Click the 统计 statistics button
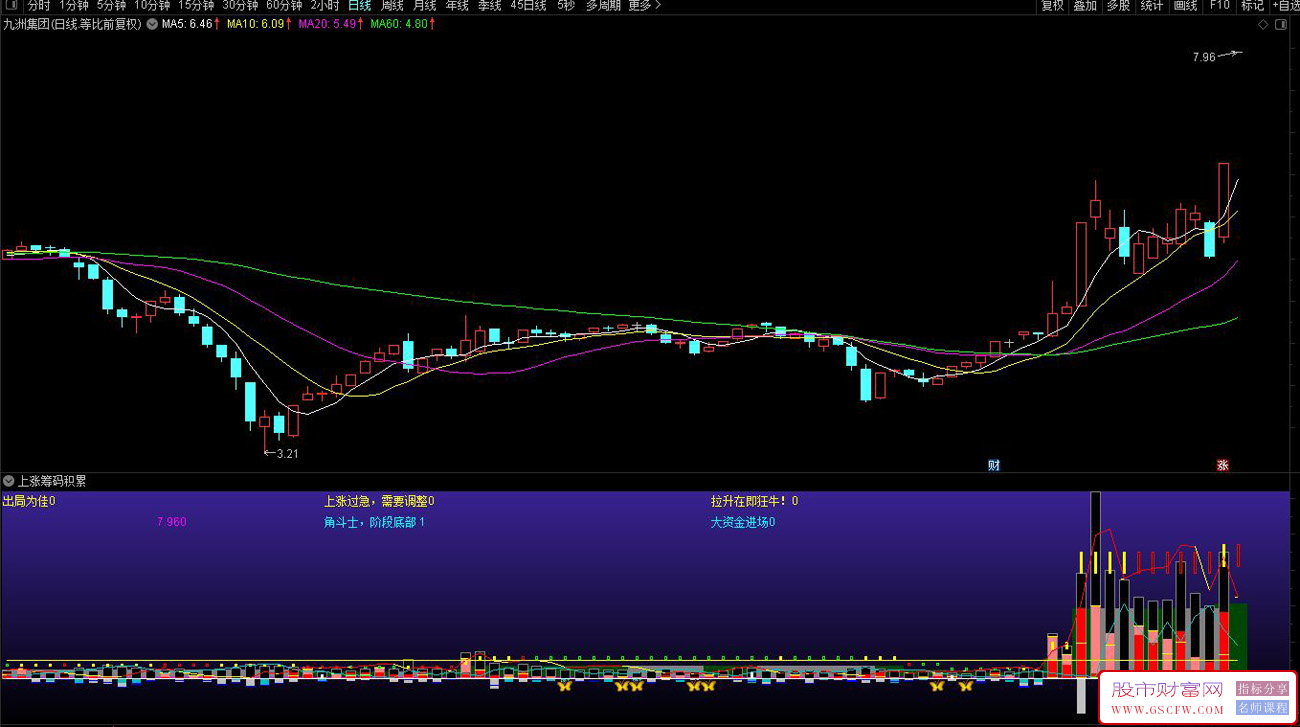This screenshot has width=1300, height=727. pyautogui.click(x=1152, y=6)
